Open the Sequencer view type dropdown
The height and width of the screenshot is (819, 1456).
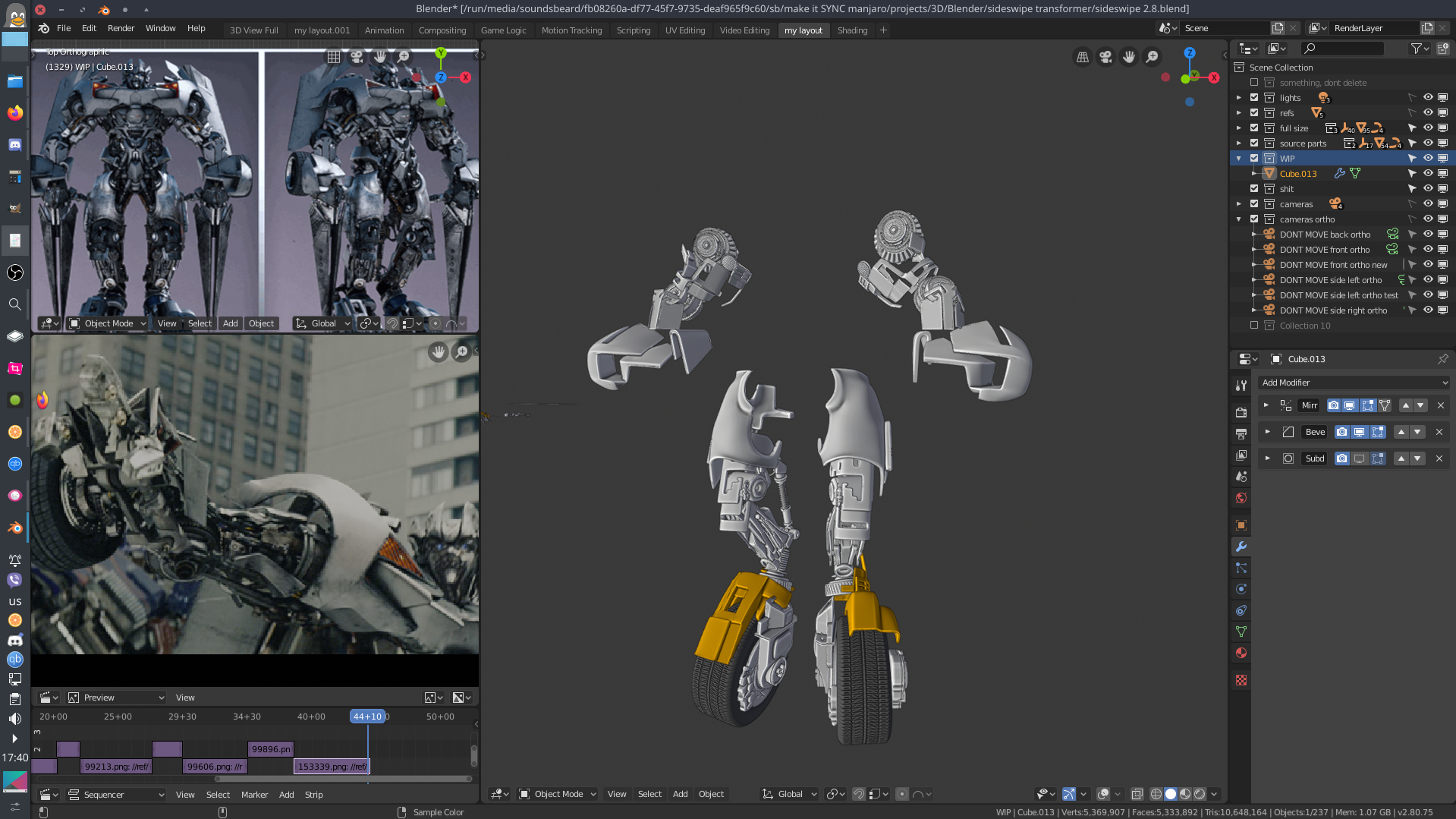(115, 795)
